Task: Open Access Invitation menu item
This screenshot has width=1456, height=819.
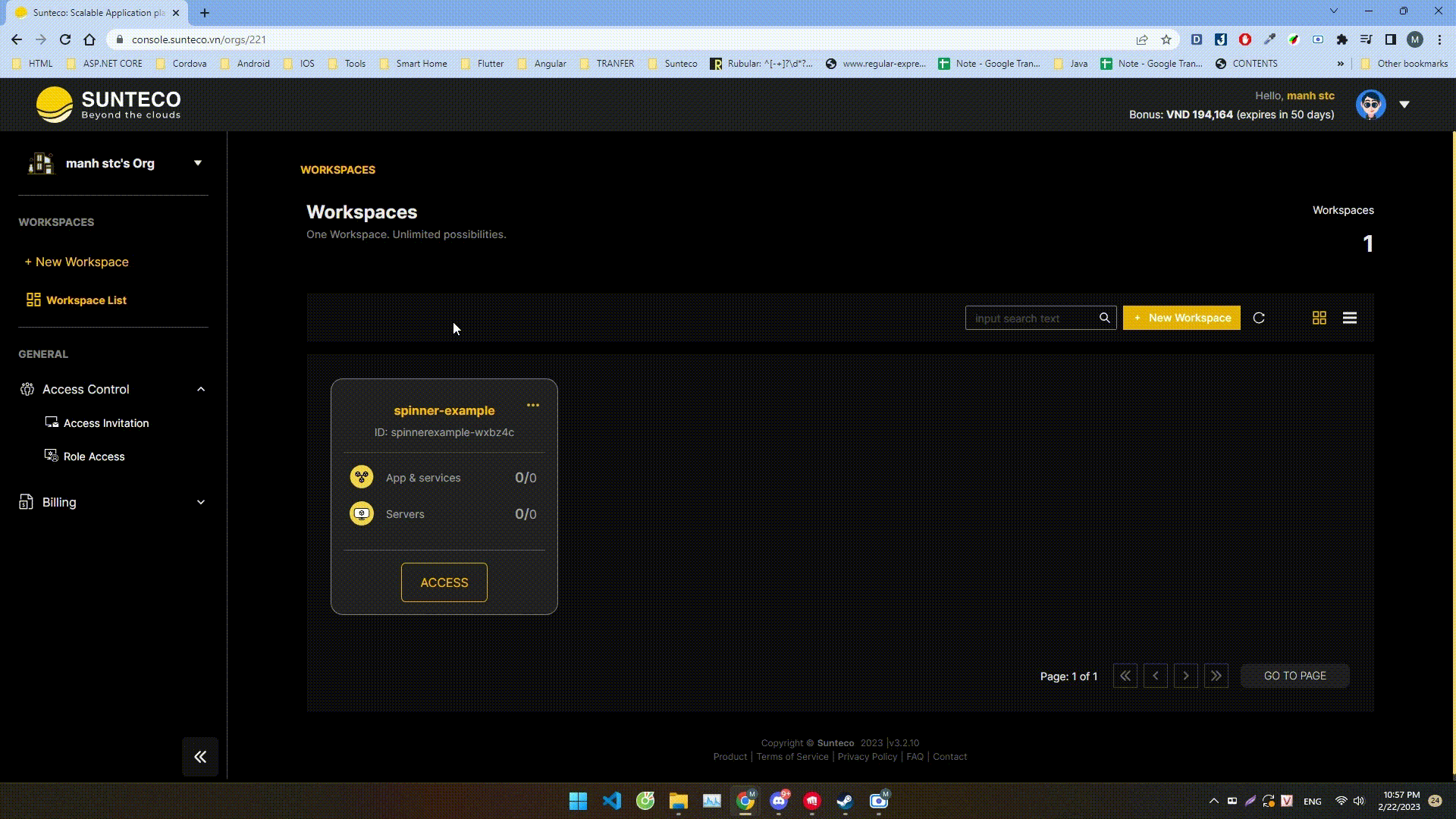Action: pos(105,423)
